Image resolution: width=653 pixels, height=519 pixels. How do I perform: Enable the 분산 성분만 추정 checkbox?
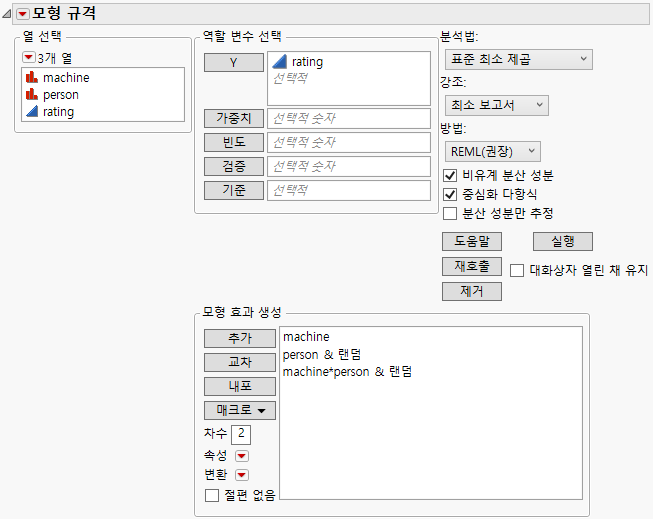click(450, 213)
